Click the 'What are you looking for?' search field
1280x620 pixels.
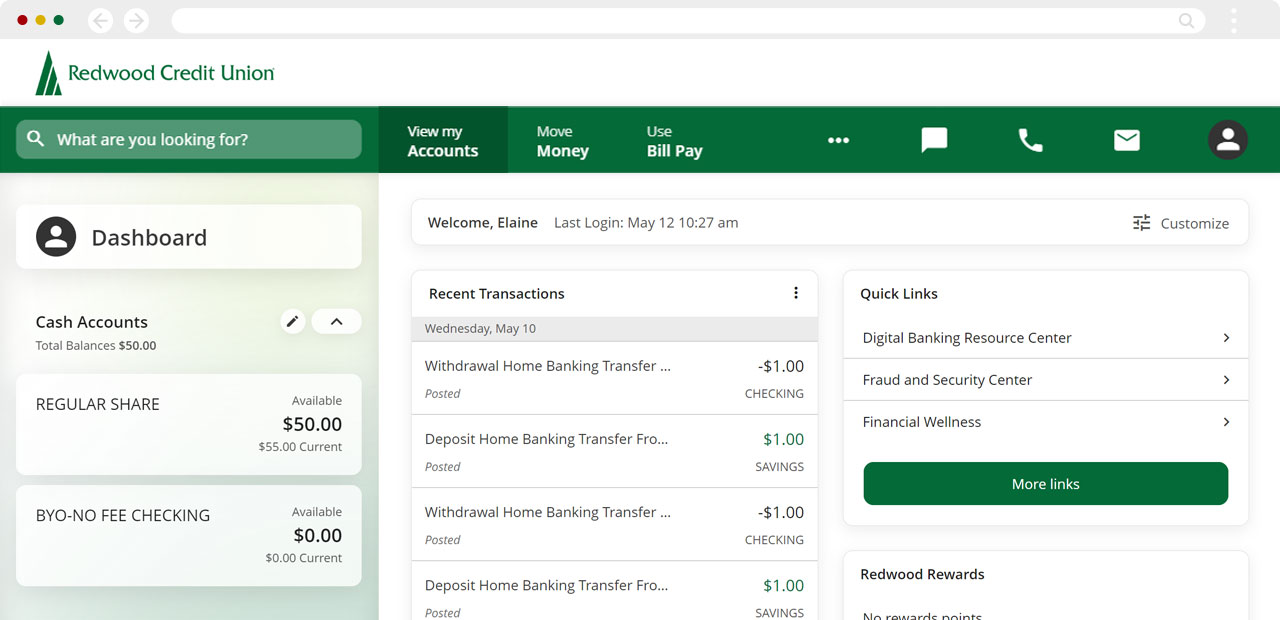pos(189,139)
